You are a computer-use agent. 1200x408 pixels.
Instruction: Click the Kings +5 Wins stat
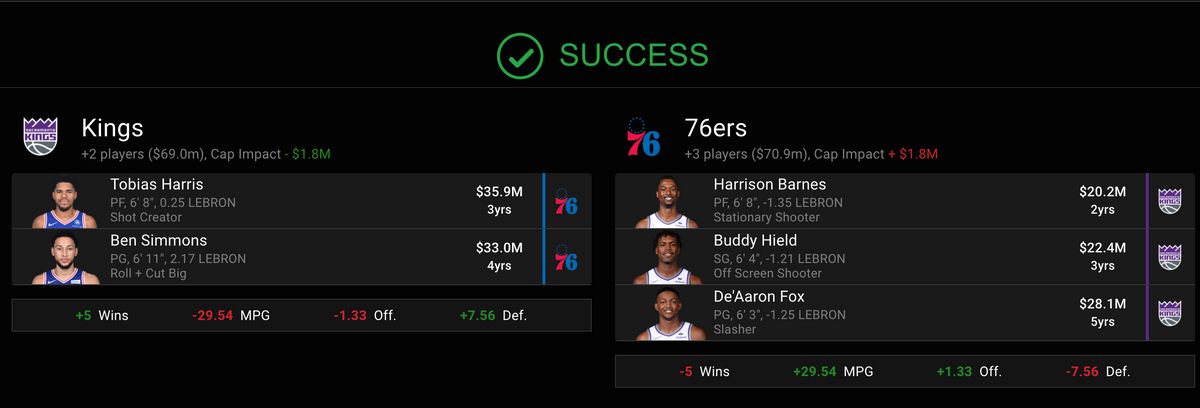[x=102, y=315]
